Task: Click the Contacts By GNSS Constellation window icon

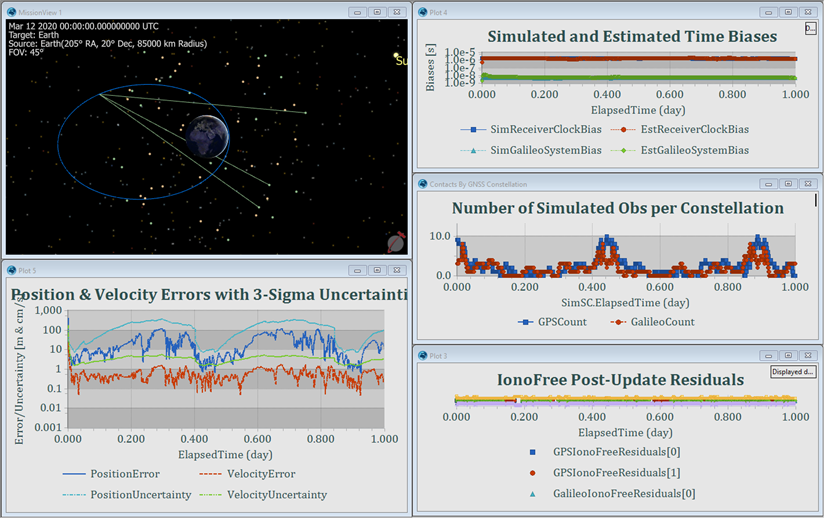Action: (423, 184)
